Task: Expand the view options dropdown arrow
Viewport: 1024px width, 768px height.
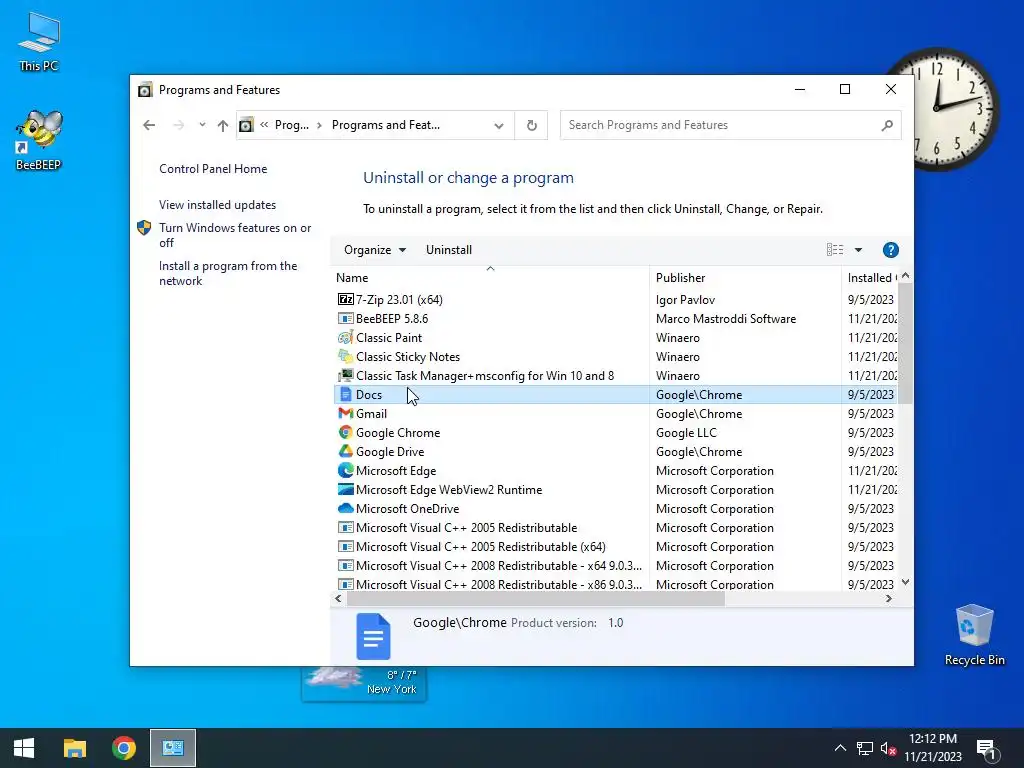Action: click(x=858, y=249)
